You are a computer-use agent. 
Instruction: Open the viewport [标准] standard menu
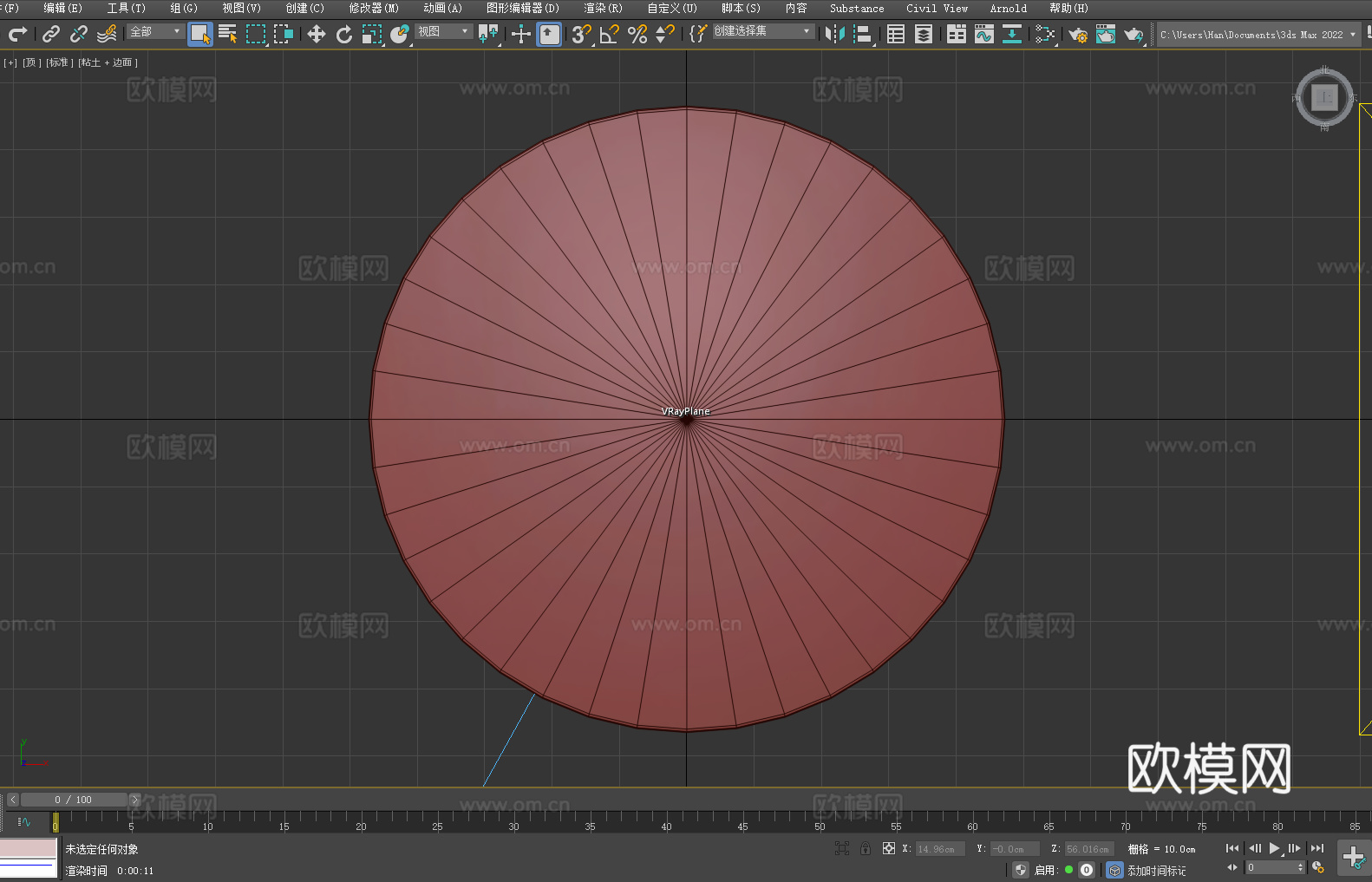coord(59,62)
